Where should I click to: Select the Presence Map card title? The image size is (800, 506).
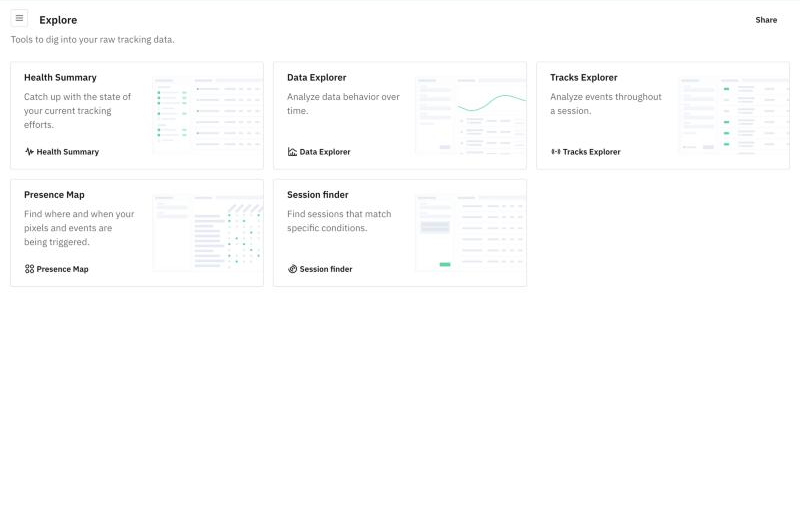(54, 195)
